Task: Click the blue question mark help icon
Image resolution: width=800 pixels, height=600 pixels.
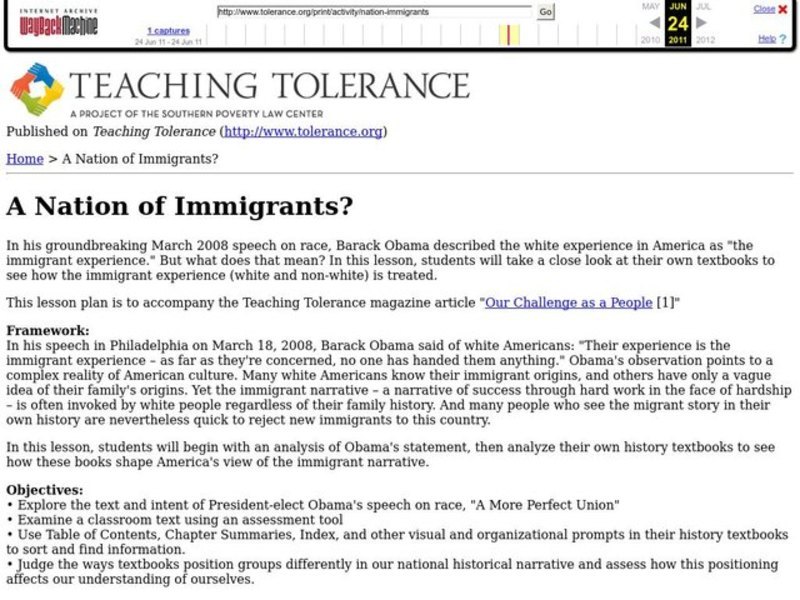Action: click(x=783, y=39)
